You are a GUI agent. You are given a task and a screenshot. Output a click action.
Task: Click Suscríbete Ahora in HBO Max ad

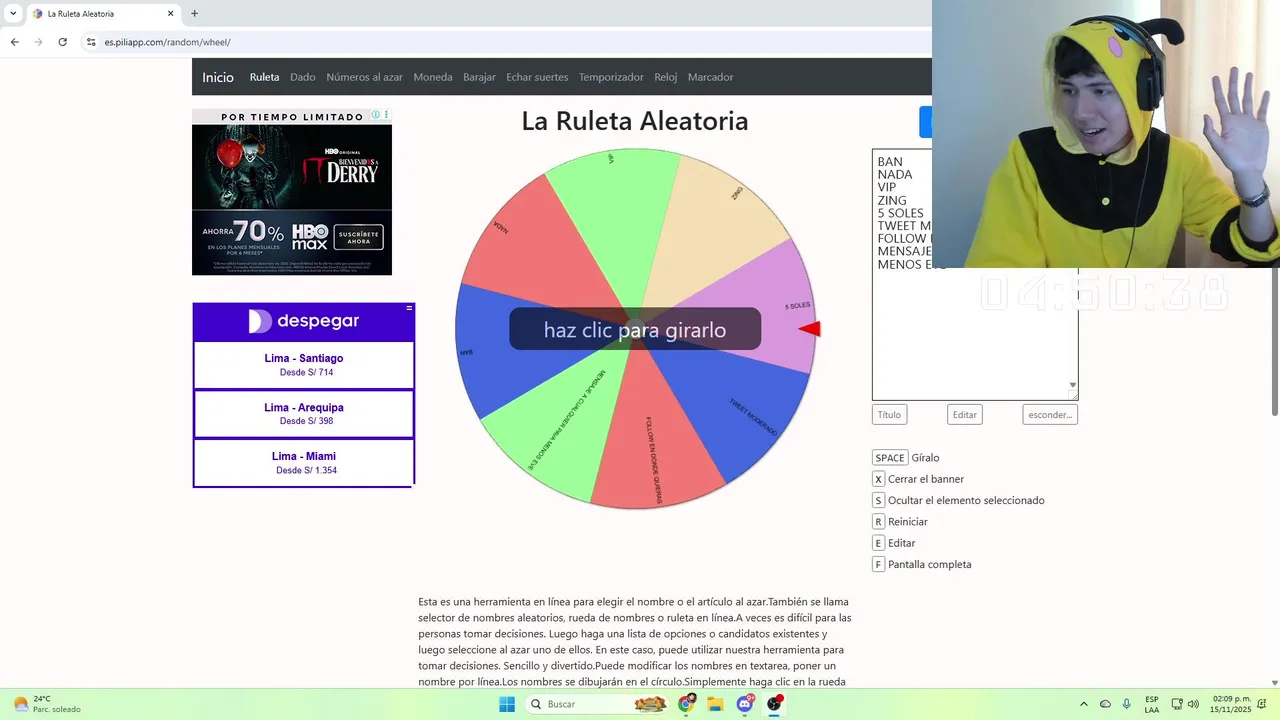[359, 237]
